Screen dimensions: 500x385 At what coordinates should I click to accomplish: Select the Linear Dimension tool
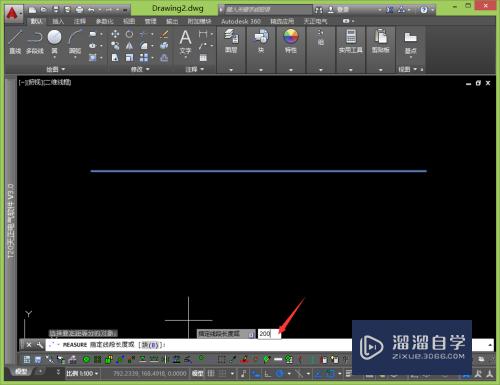(x=203, y=34)
